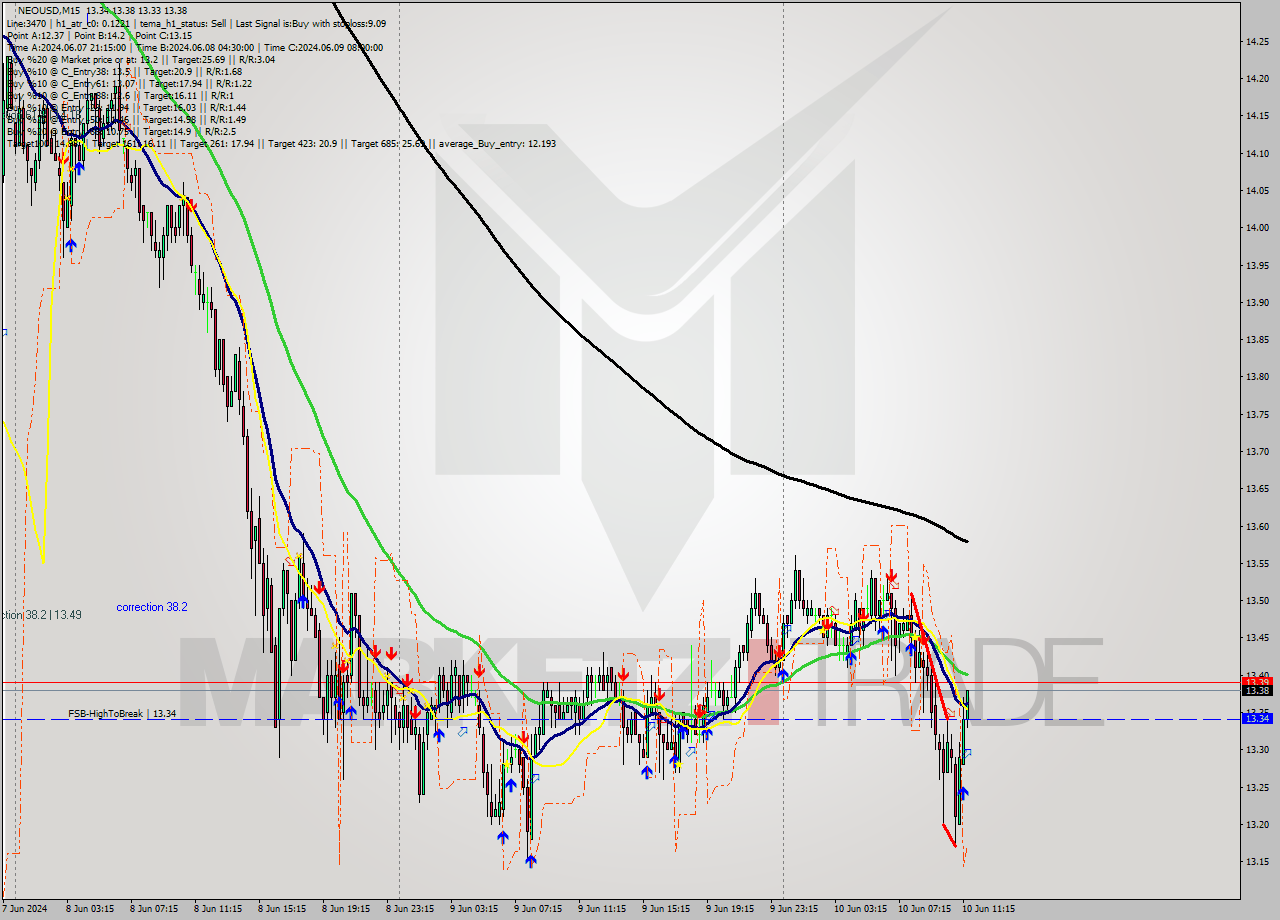The width and height of the screenshot is (1280, 920).
Task: Click the 13.25 price axis label
Action: 1257,787
